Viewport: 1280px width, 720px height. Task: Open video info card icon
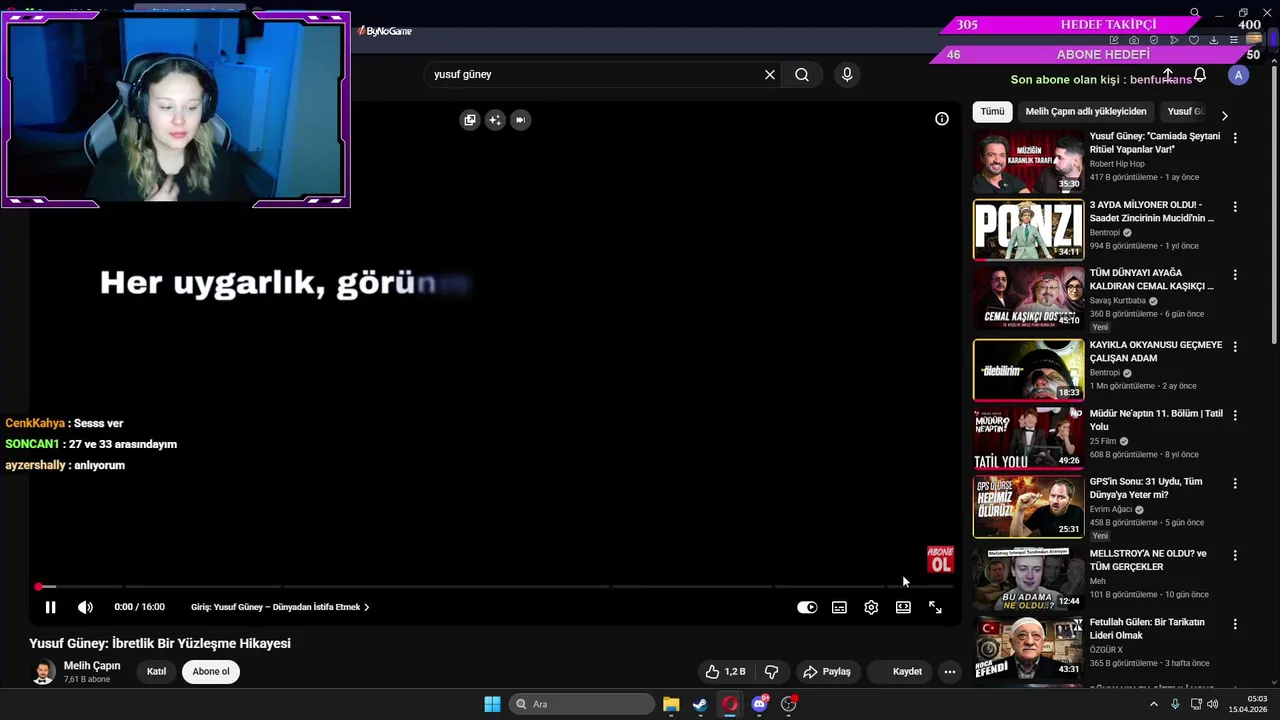click(942, 119)
